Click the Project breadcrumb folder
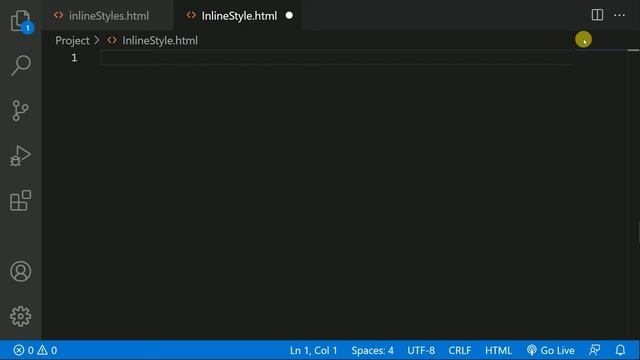 point(72,40)
